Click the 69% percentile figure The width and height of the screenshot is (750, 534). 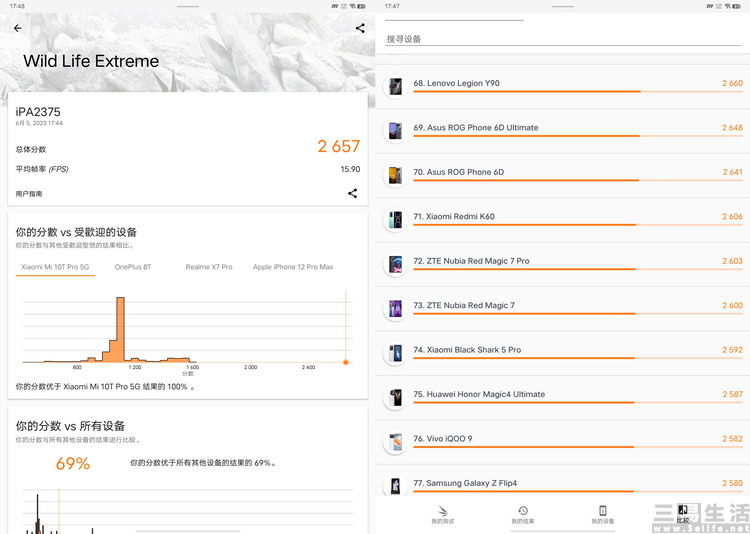point(73,464)
